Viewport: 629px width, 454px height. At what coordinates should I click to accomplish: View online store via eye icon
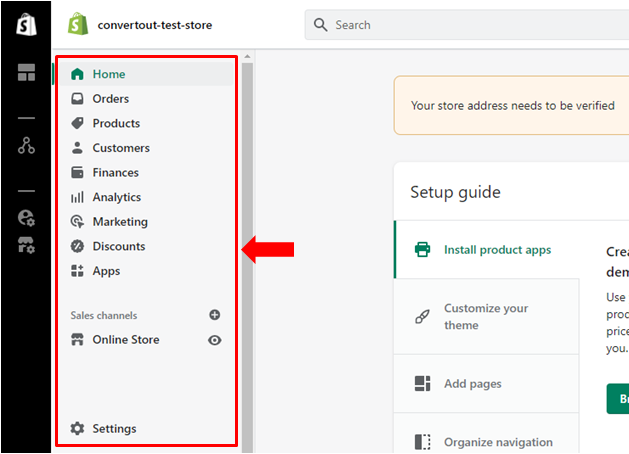[215, 340]
